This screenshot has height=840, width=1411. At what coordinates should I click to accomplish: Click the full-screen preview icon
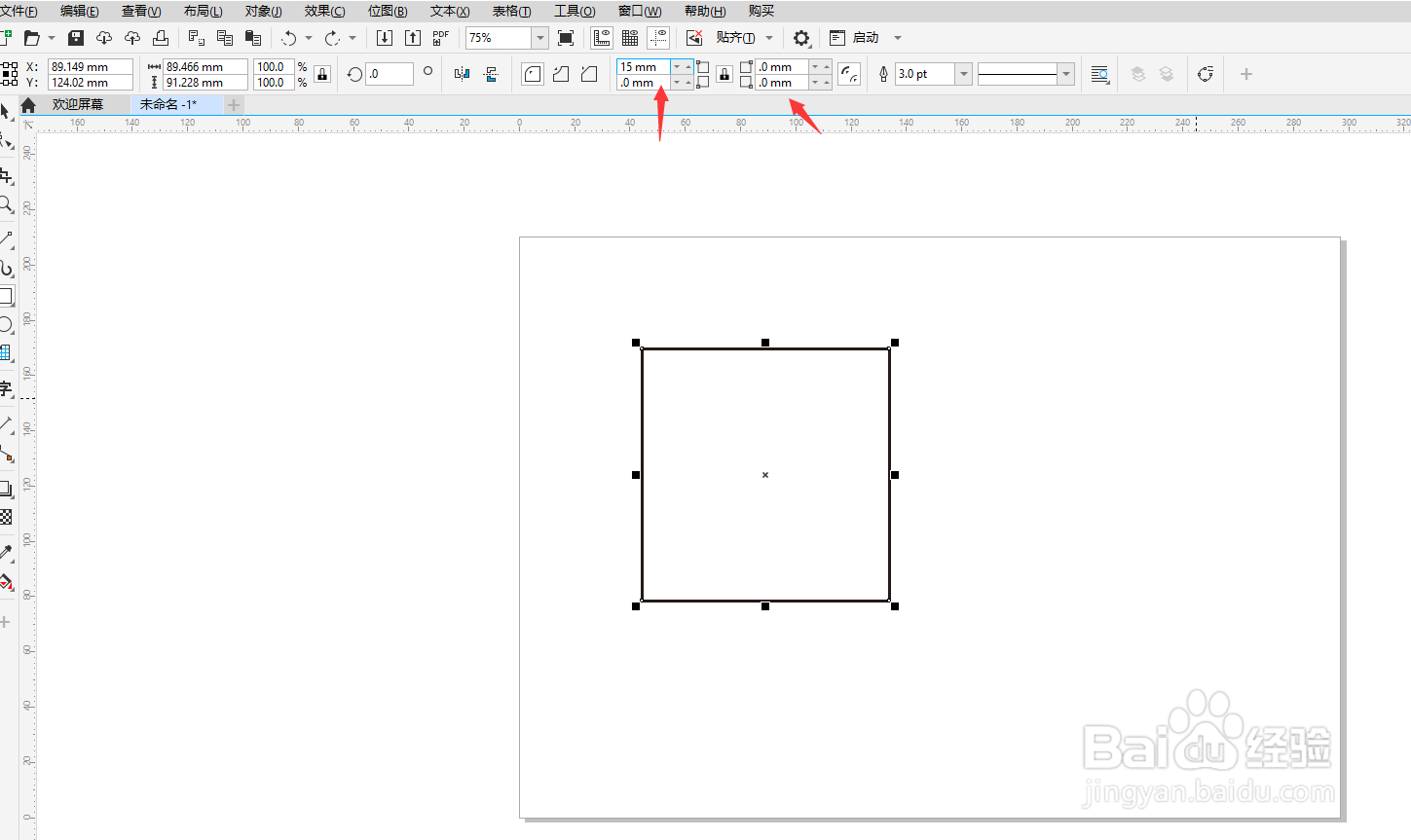click(566, 38)
